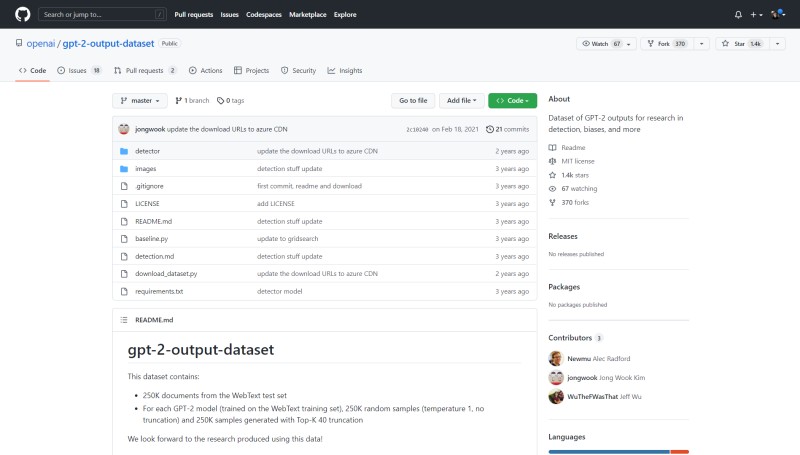This screenshot has width=800, height=455.
Task: View the 21 commits history link
Action: click(508, 129)
